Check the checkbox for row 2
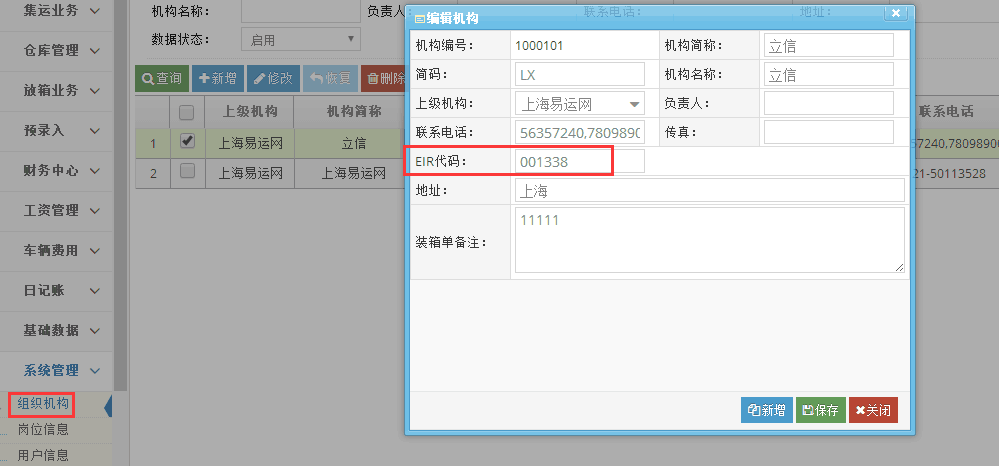Screen dimensions: 999x466 click(186, 171)
